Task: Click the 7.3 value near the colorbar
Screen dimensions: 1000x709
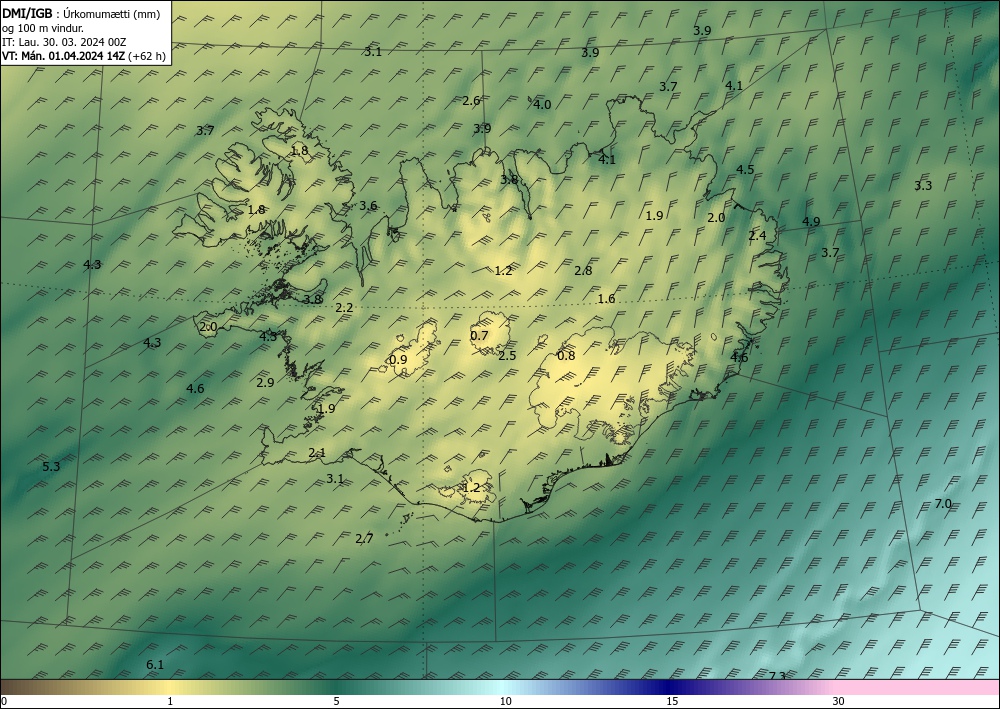Action: 777,676
